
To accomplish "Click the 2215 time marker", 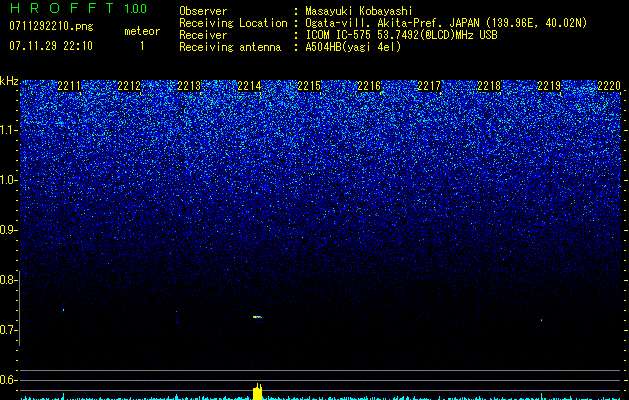I will coord(309,85).
